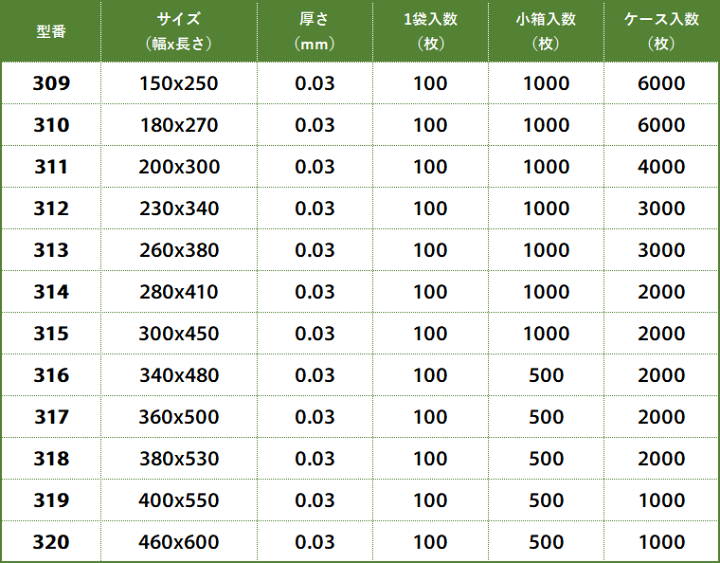Click size cell 340x480
Image resolution: width=720 pixels, height=563 pixels.
point(179,375)
